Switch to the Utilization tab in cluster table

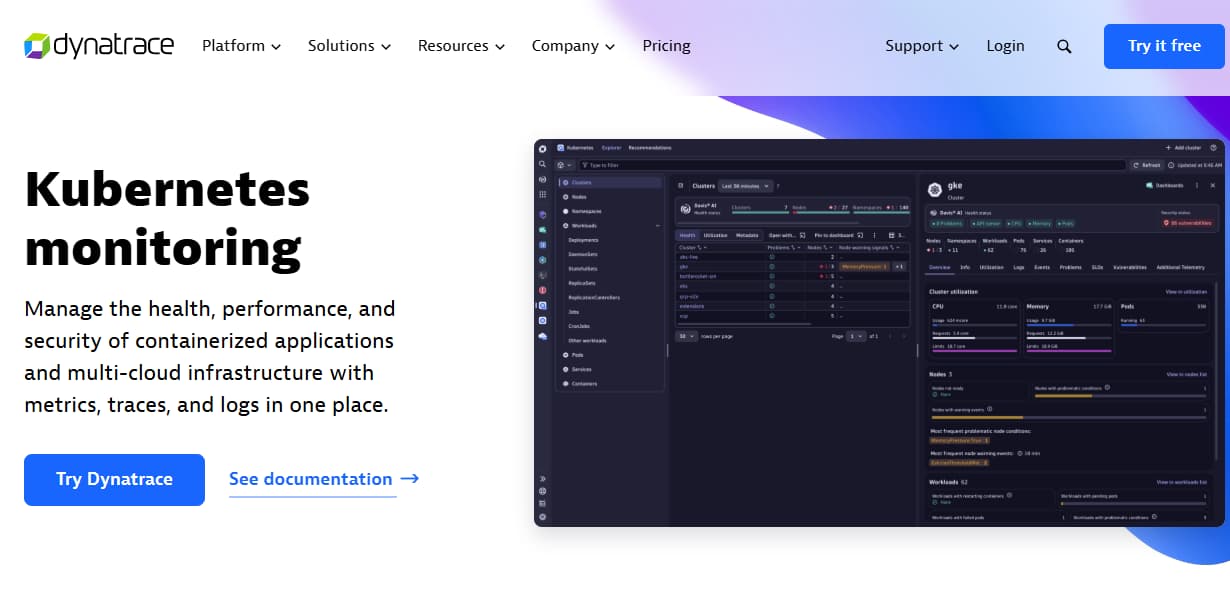pyautogui.click(x=716, y=234)
